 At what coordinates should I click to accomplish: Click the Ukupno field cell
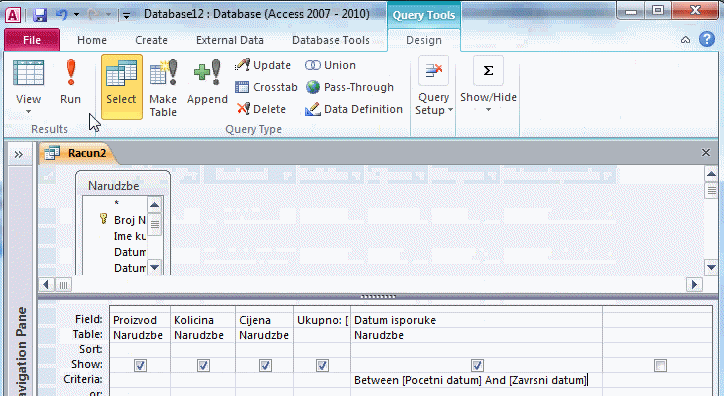click(322, 320)
